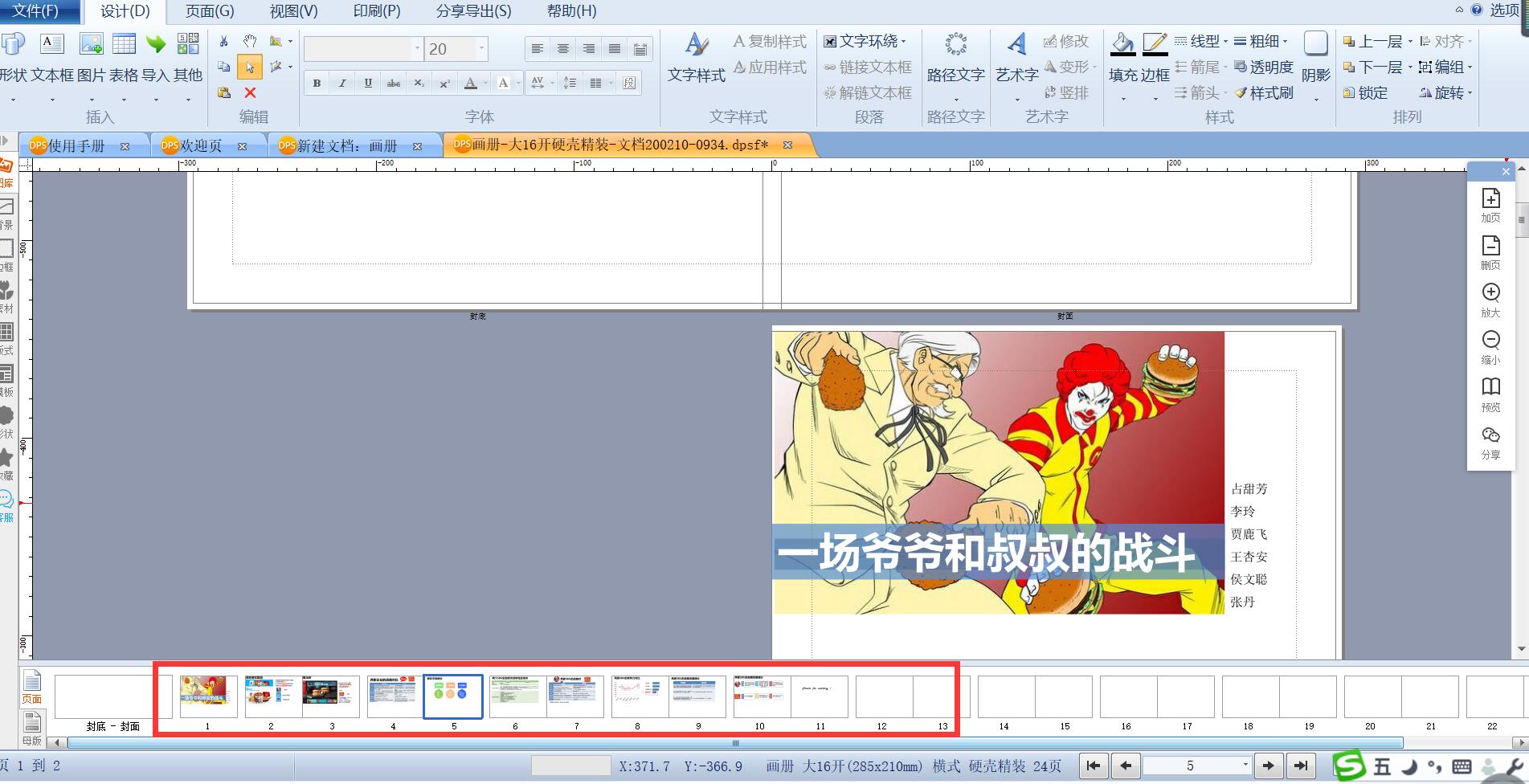Click the red delete X icon

[x=250, y=93]
